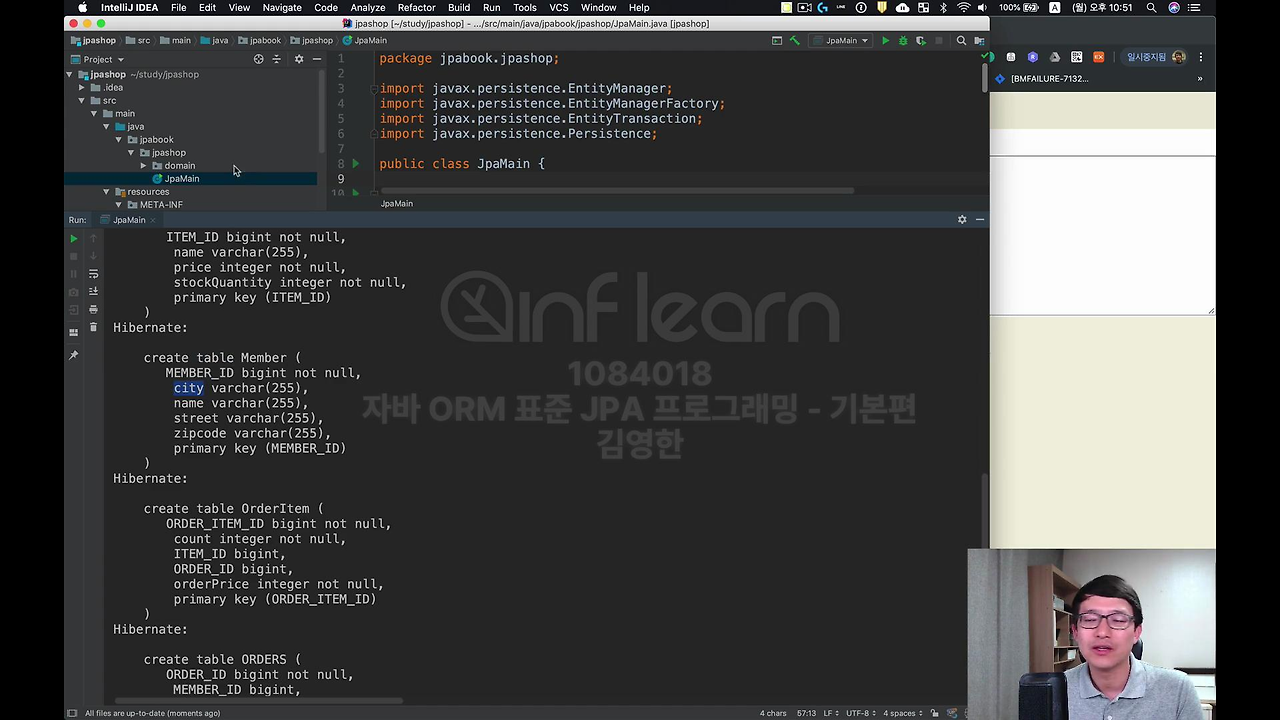1280x720 pixels.
Task: Collapse the main folder in tree
Action: 94,113
